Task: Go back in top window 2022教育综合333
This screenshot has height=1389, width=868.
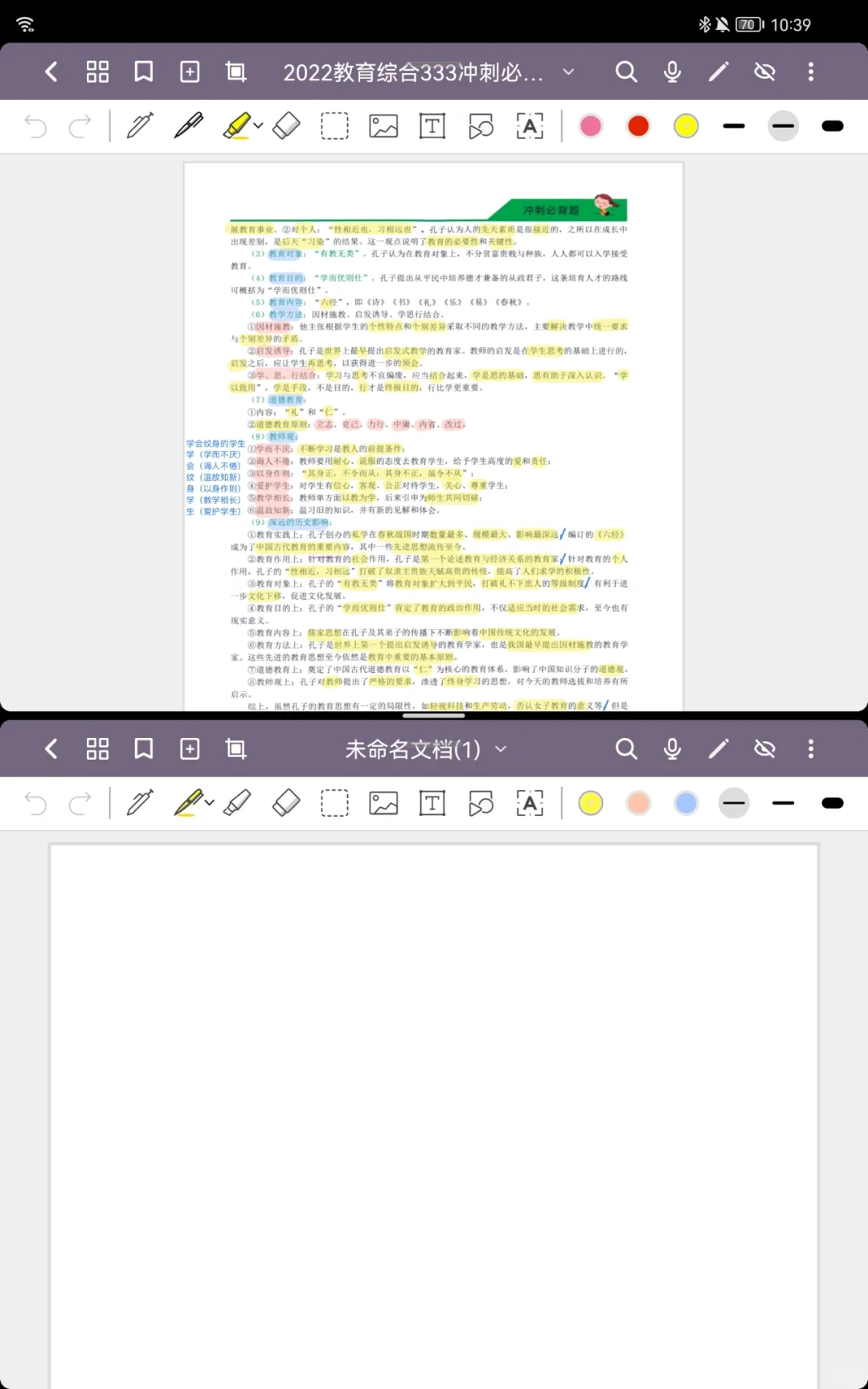Action: click(x=51, y=72)
